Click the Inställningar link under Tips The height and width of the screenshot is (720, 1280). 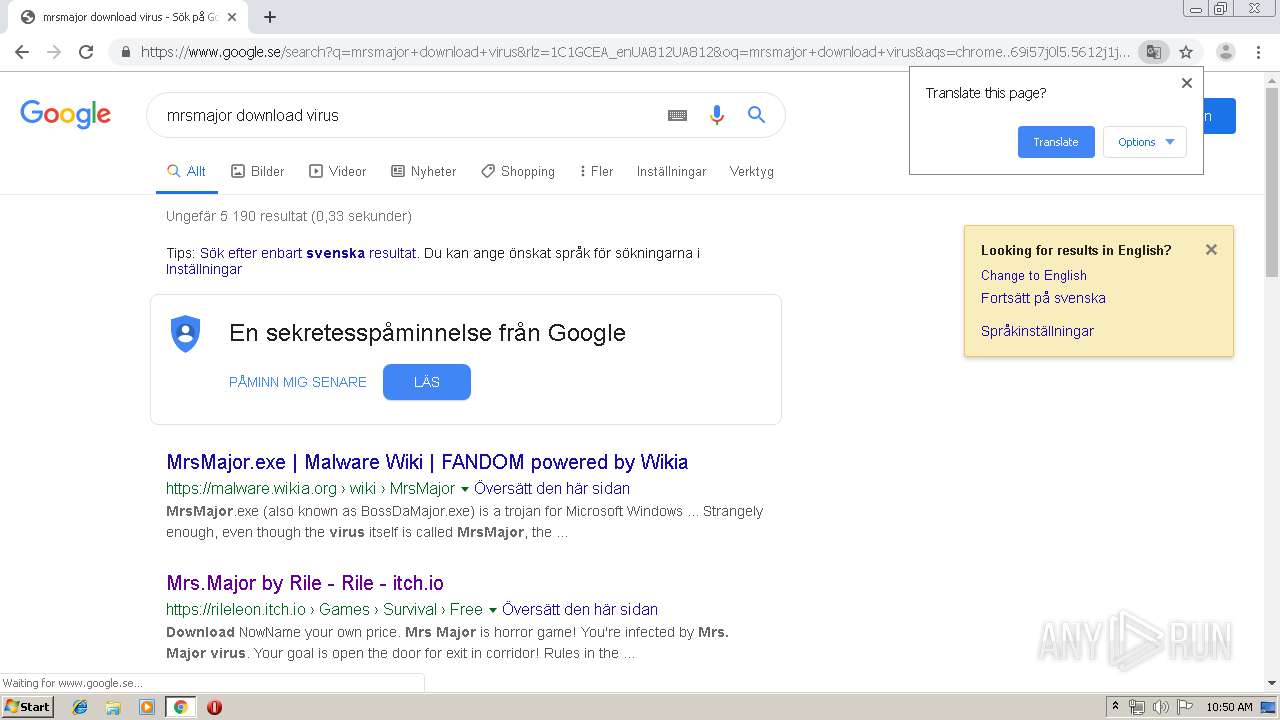click(204, 269)
